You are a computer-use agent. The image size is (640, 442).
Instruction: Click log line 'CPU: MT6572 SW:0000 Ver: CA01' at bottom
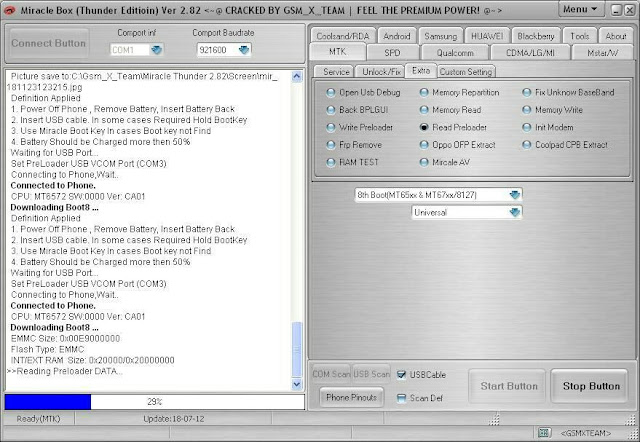pos(78,316)
